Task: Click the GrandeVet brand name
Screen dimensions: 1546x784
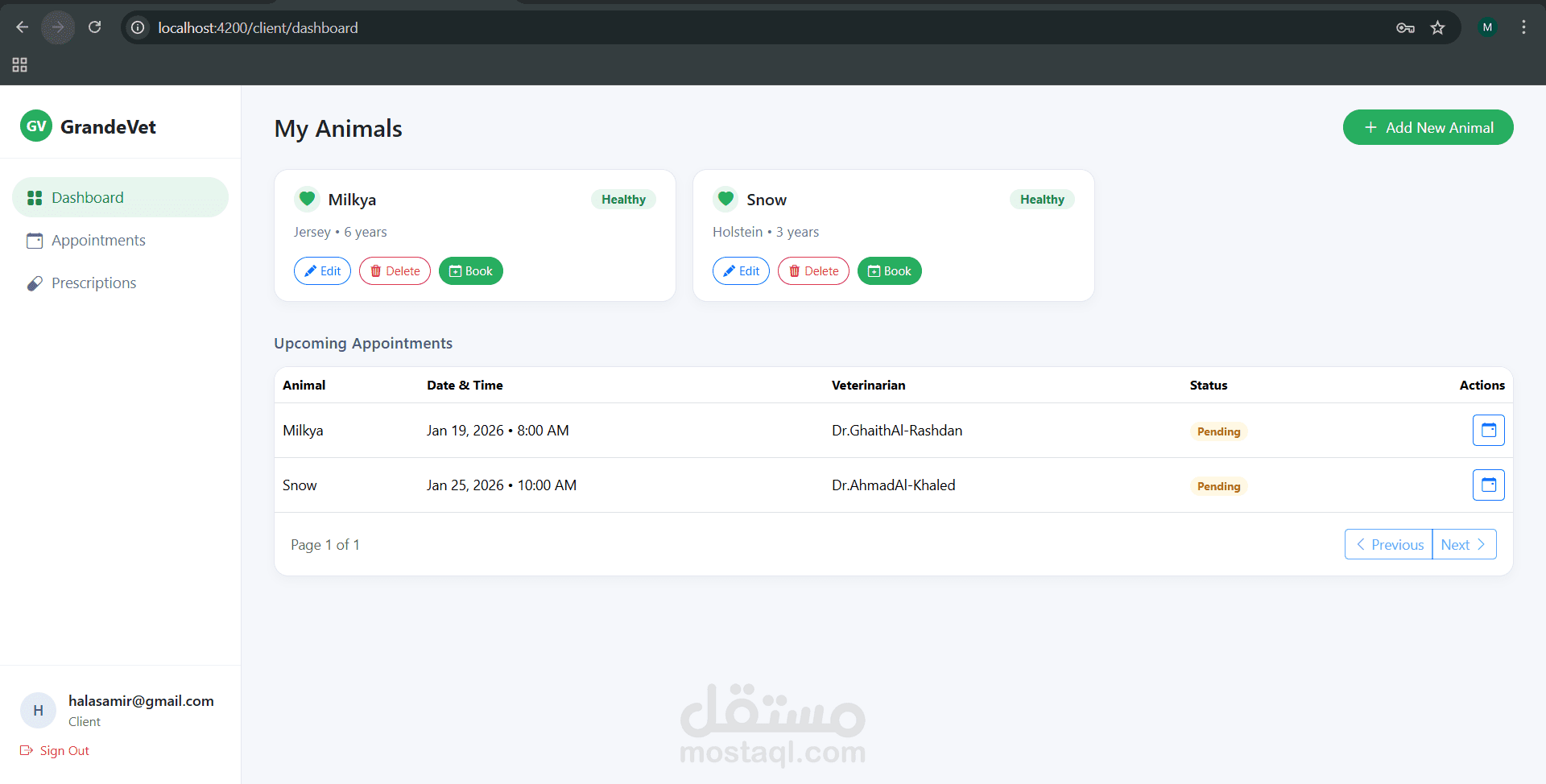Action: (108, 126)
